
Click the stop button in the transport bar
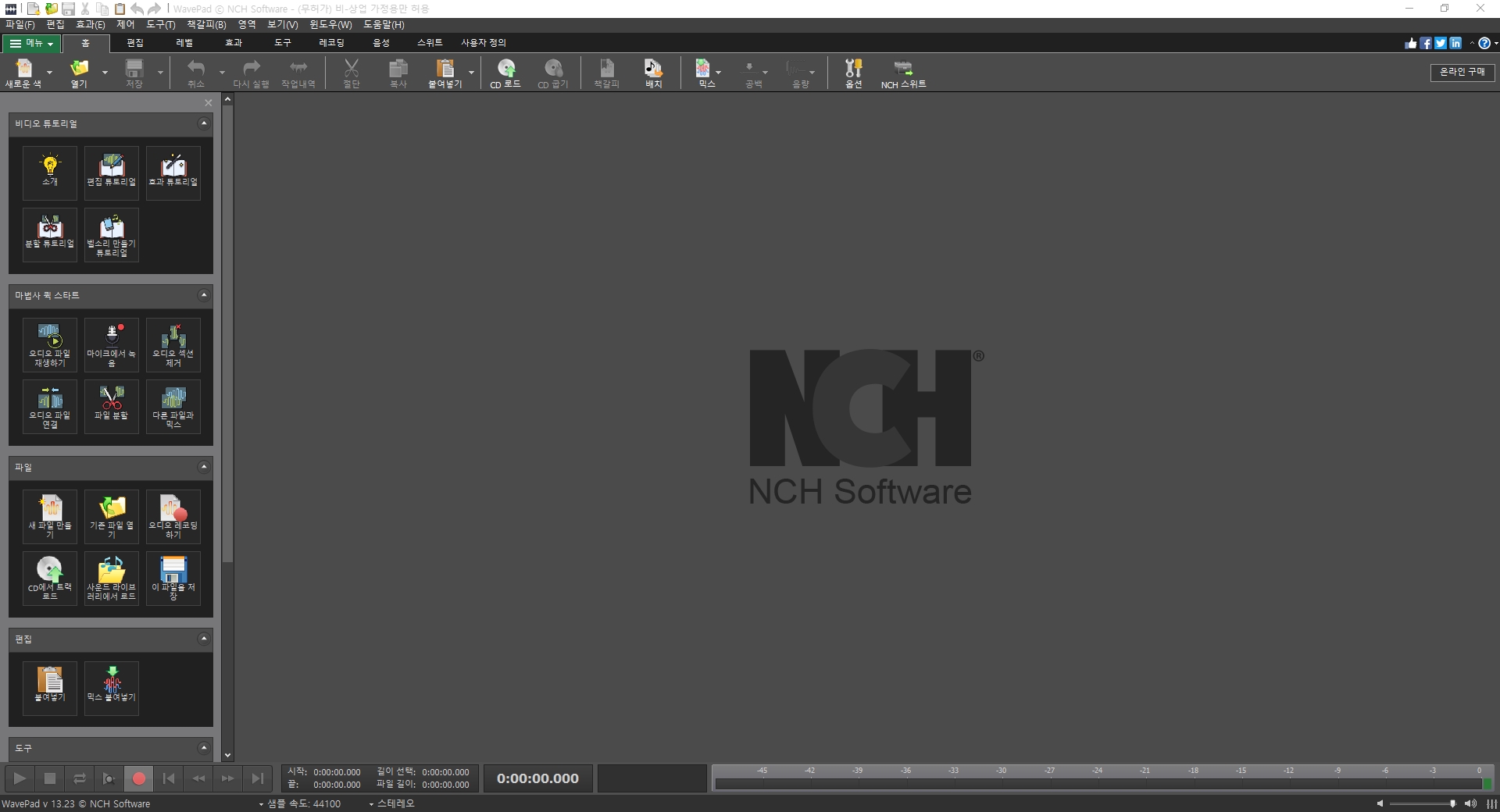(50, 778)
